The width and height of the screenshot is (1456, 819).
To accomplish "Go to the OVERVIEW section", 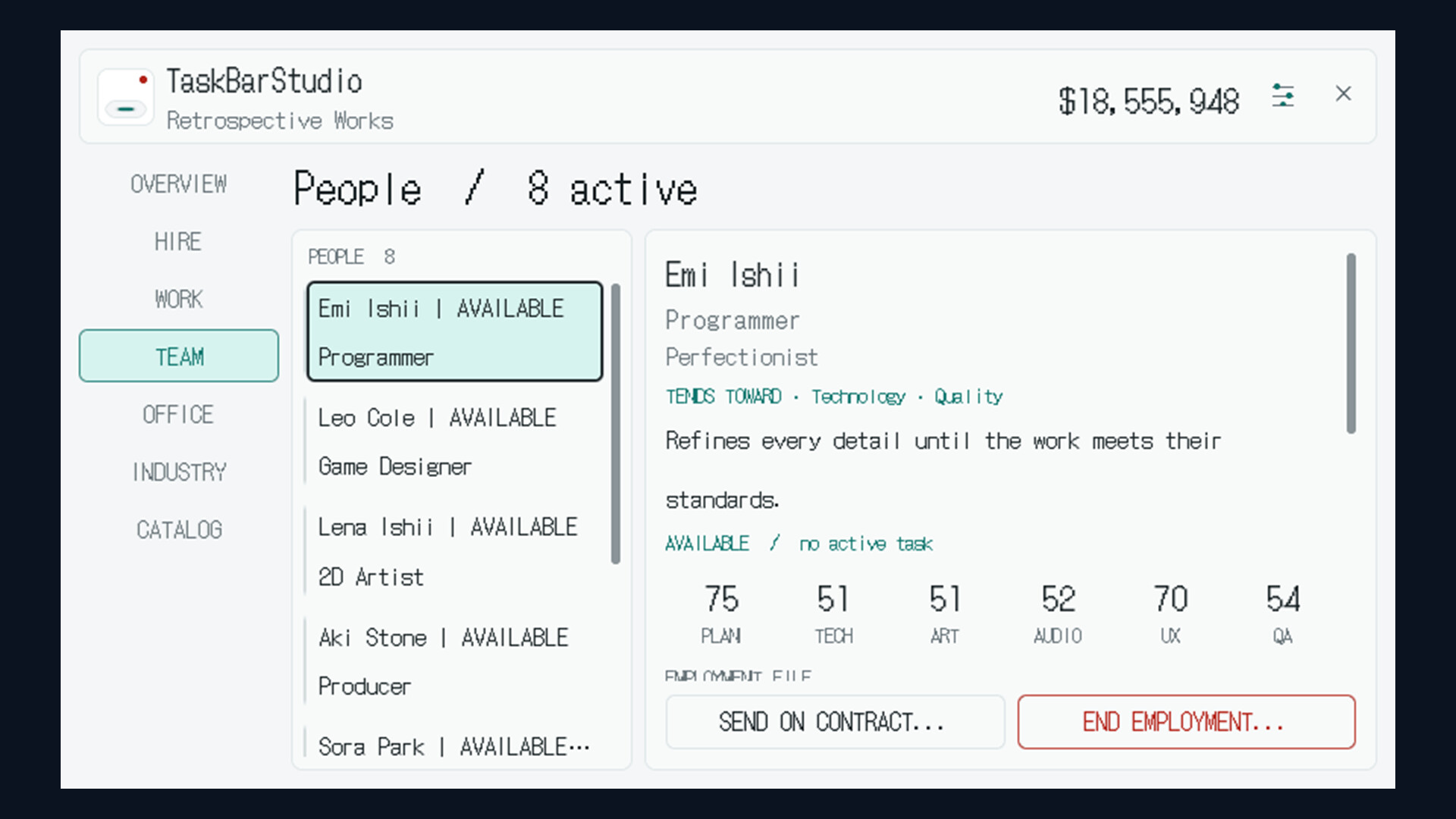I will [x=178, y=184].
